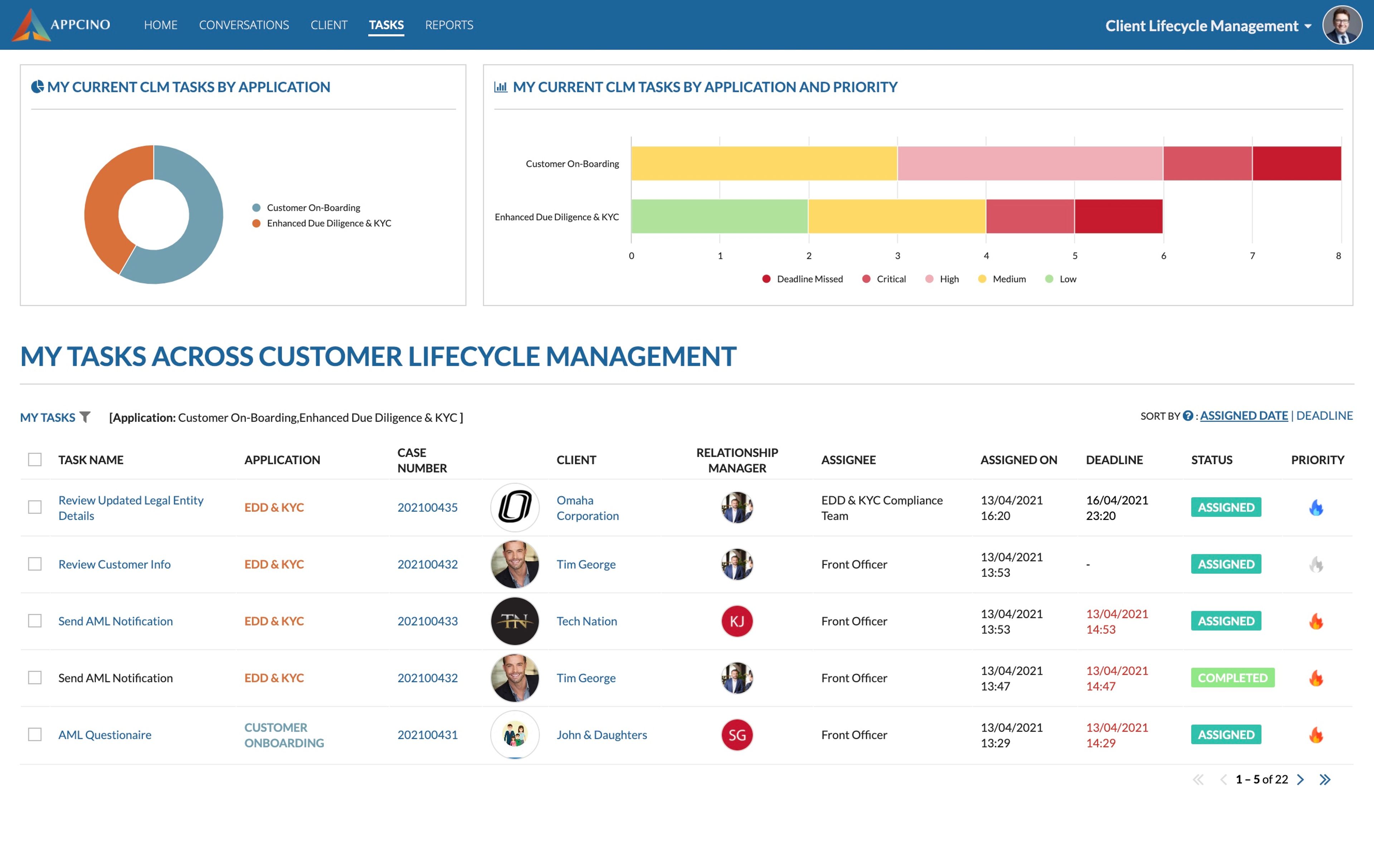Open the user profile avatar
Screen dimensions: 1374x868
point(1341,25)
